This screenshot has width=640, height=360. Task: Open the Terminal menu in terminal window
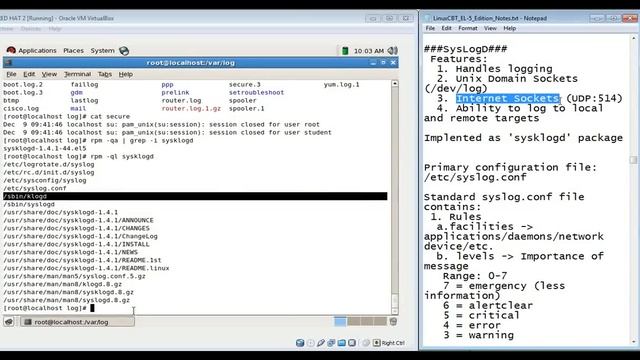coord(77,74)
